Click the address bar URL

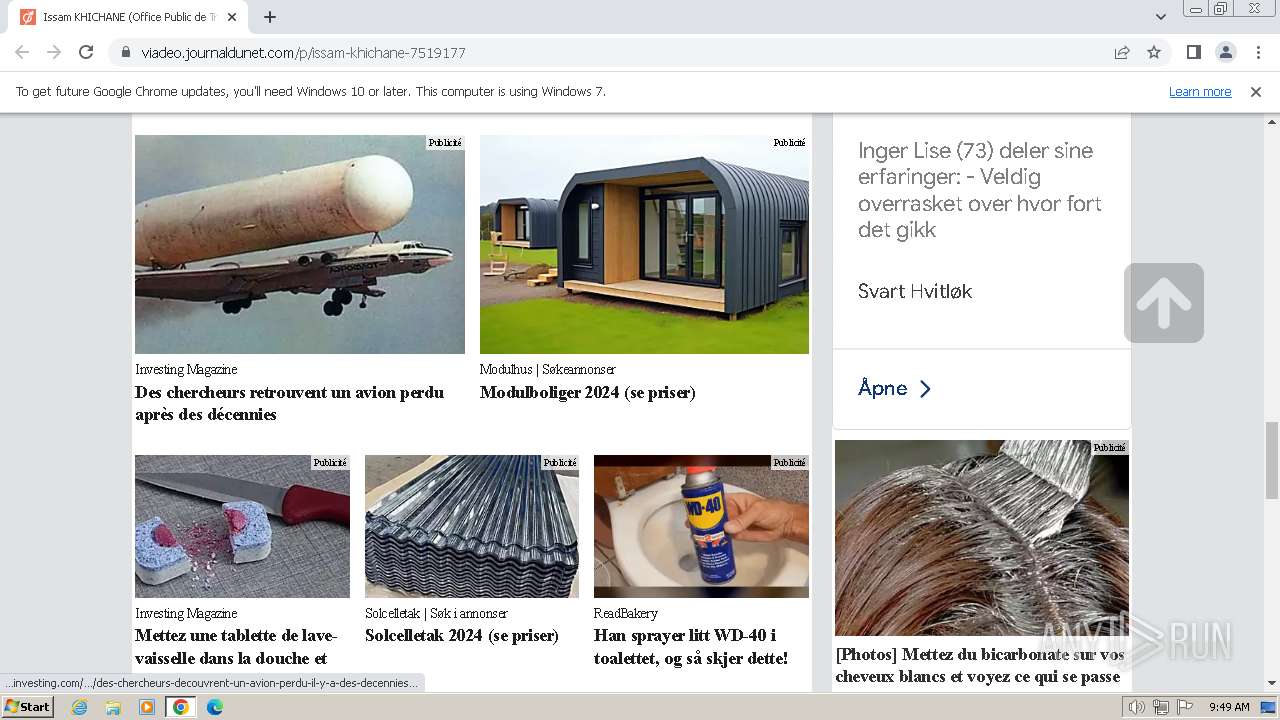[x=303, y=52]
